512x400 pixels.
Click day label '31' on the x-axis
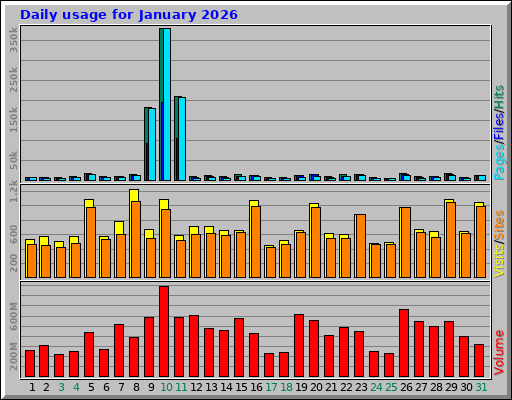click(x=481, y=387)
